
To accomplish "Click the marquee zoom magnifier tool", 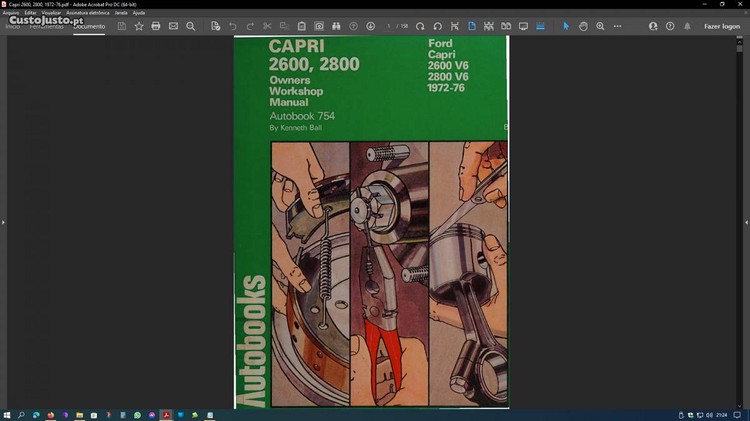I will click(600, 26).
